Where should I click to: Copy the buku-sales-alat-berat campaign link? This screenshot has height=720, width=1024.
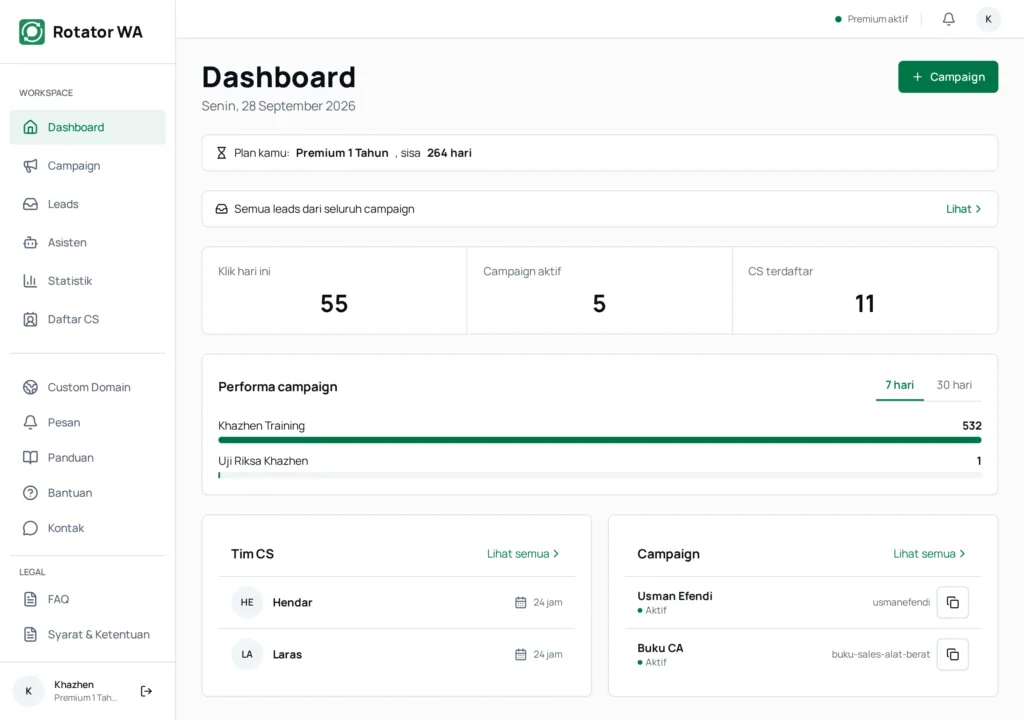(x=952, y=654)
